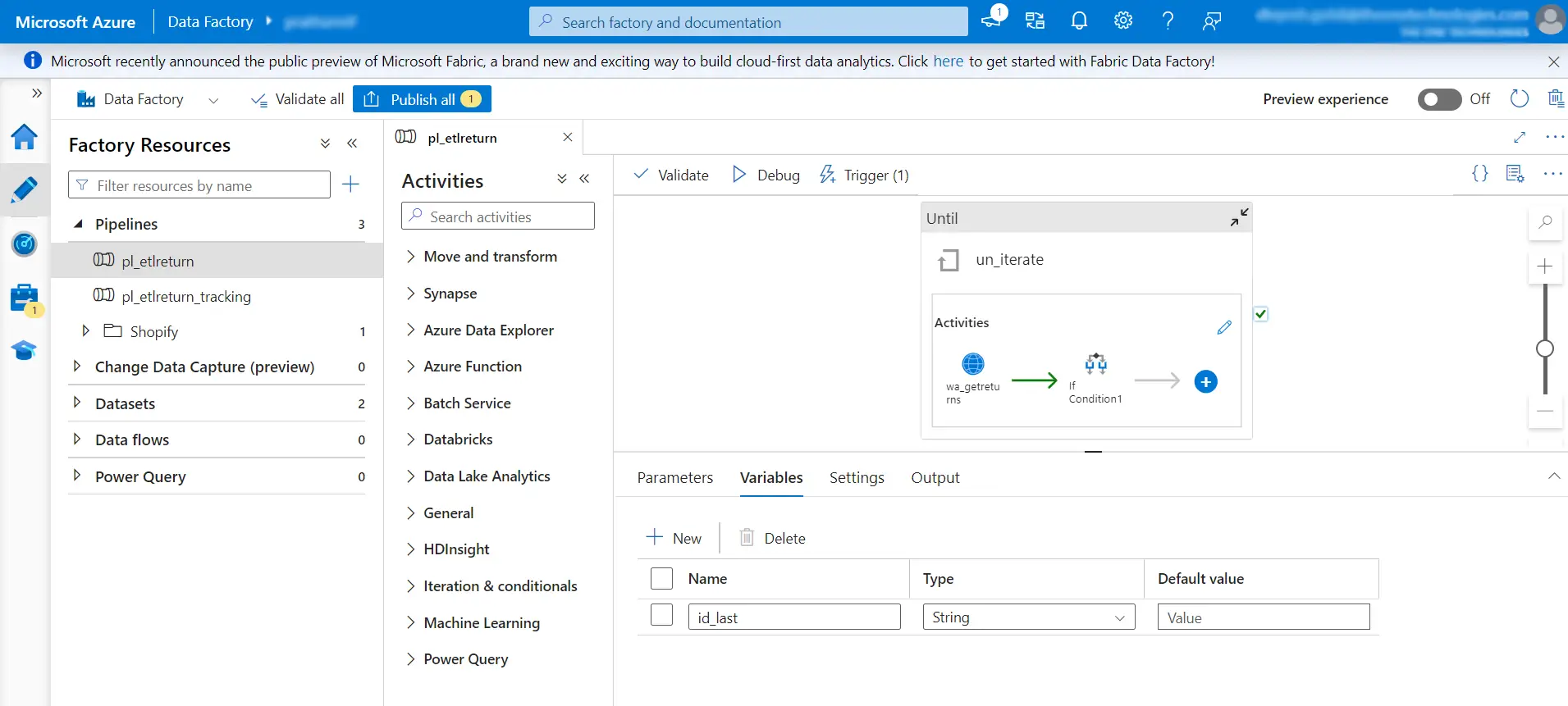The image size is (1568, 706).
Task: Check the id_last variable checkbox
Action: click(661, 615)
